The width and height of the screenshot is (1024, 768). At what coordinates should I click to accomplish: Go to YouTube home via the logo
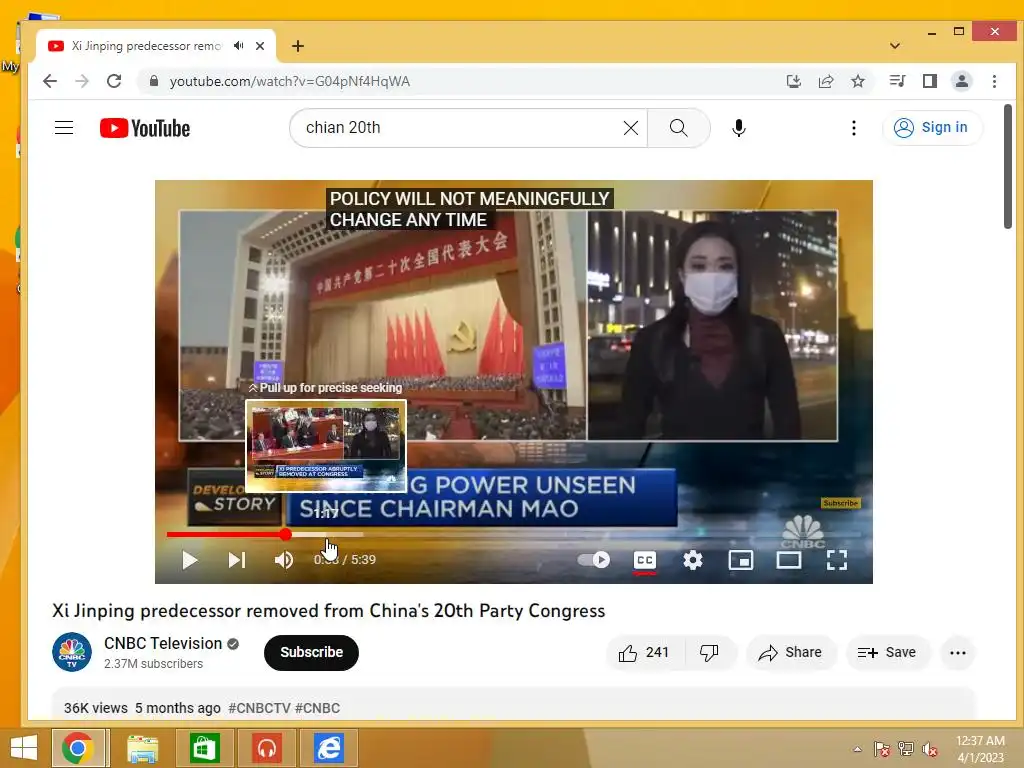[x=145, y=128]
